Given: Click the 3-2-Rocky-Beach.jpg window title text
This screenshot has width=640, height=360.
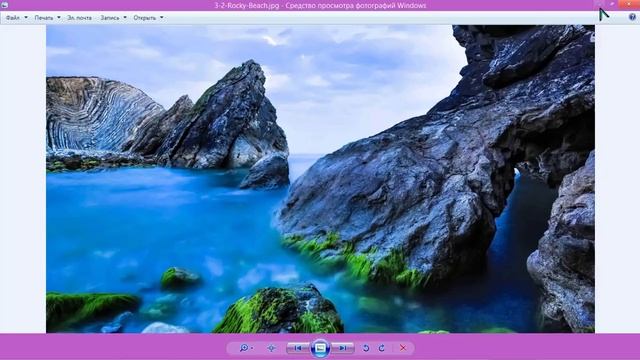Looking at the screenshot, I should coord(320,5).
